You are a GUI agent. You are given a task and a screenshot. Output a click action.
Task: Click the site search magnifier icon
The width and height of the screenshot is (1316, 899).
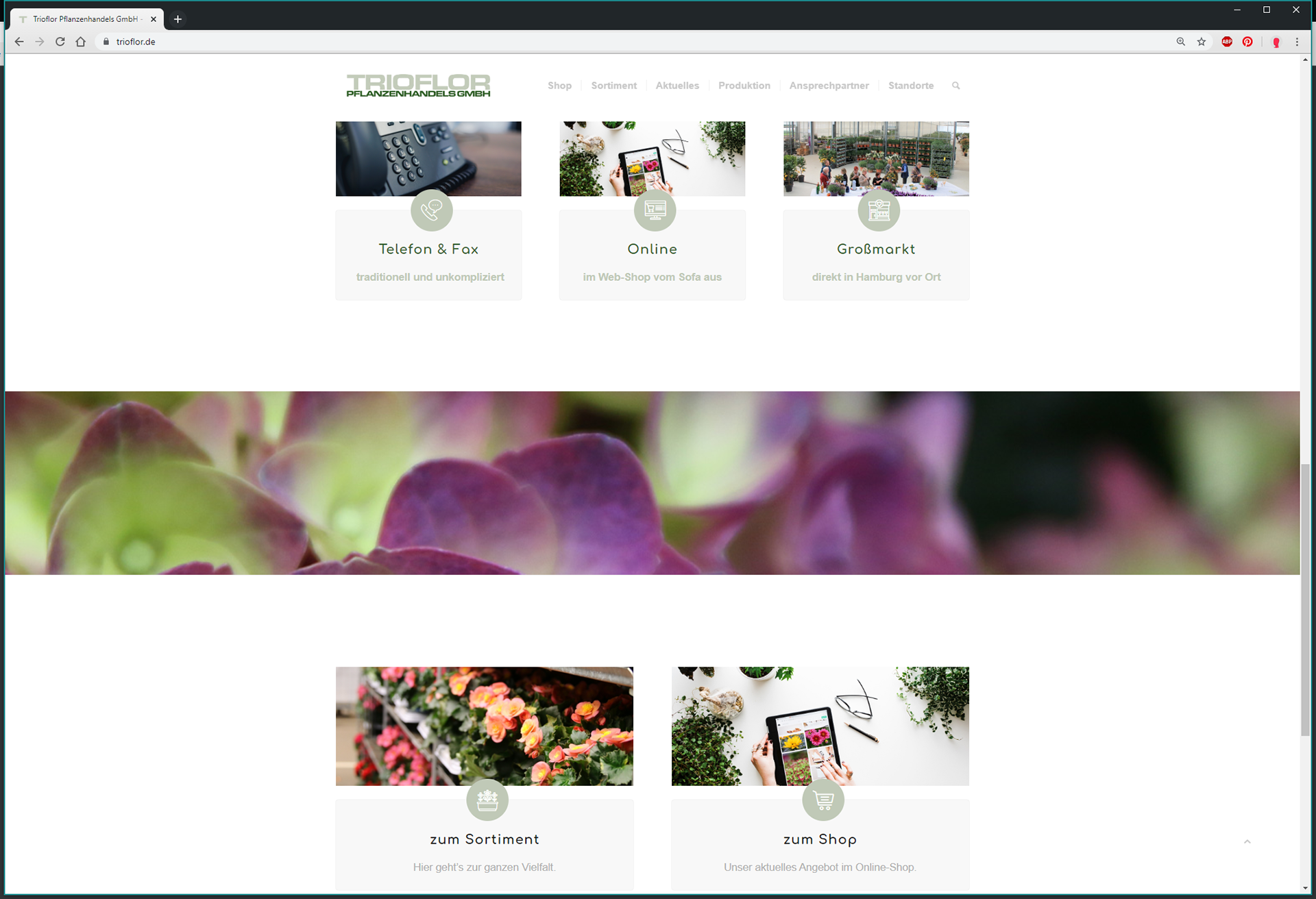pos(955,86)
